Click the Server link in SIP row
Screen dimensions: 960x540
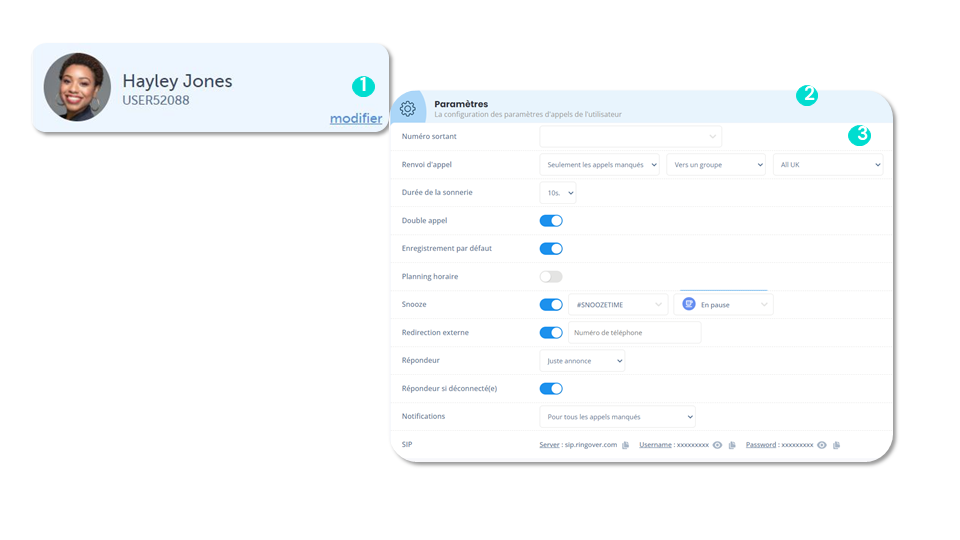[549, 445]
